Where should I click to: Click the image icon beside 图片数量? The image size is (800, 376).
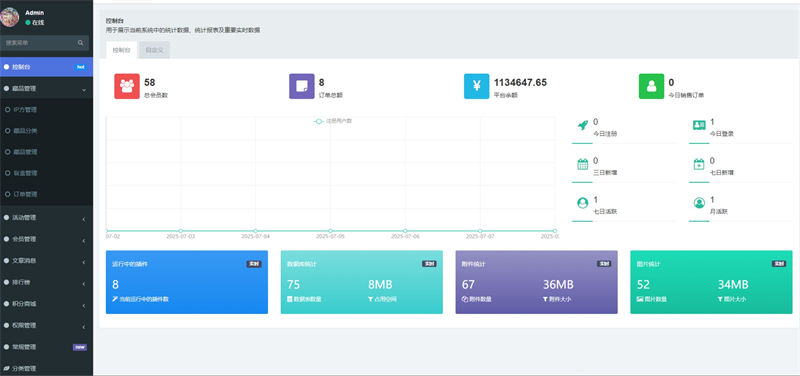(640, 299)
